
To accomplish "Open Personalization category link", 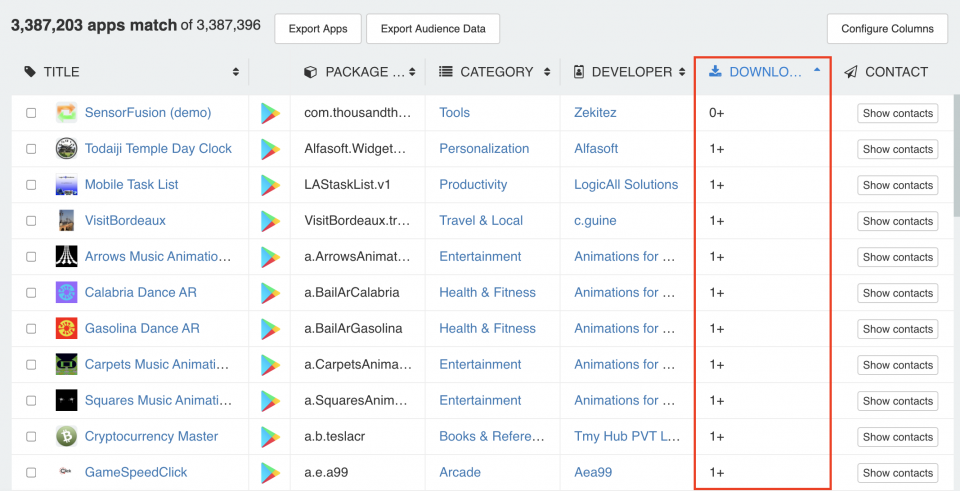I will click(484, 149).
